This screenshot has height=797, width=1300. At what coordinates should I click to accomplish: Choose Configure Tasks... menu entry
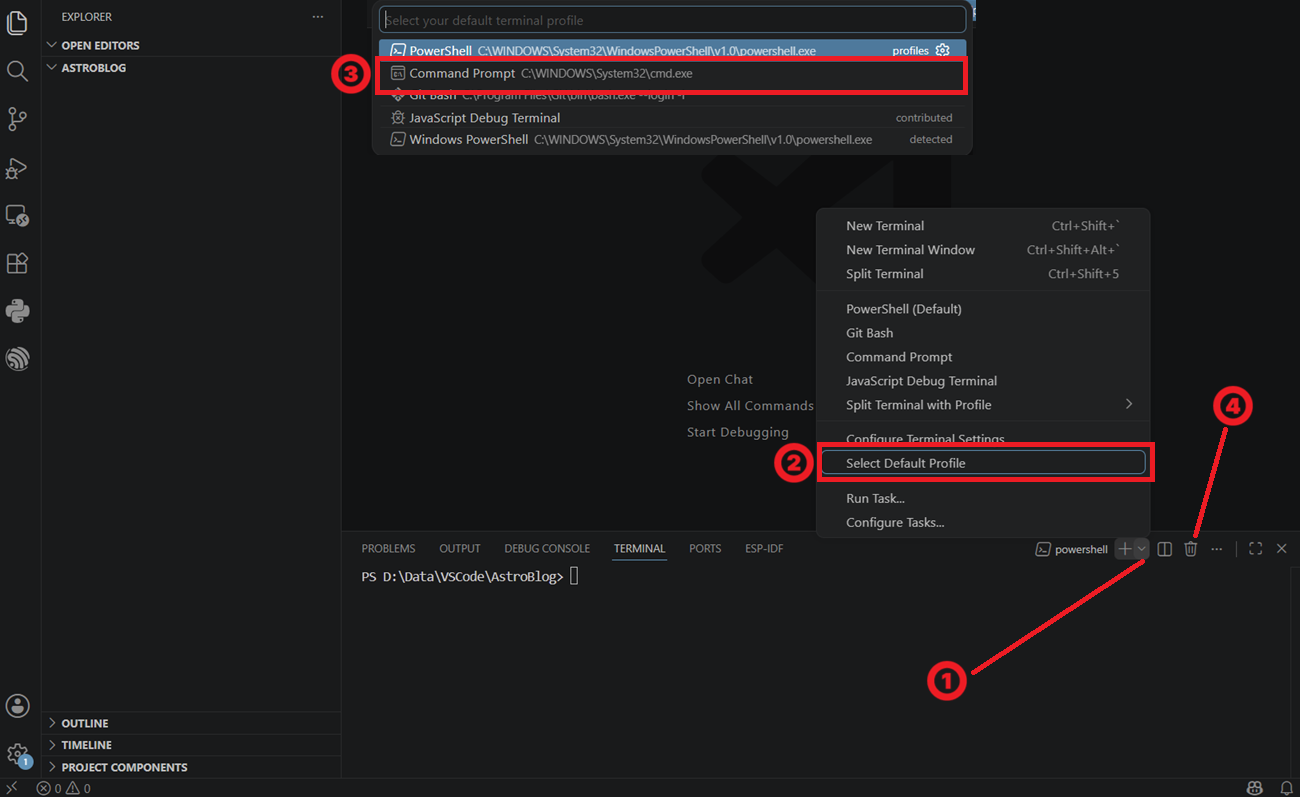[x=983, y=522]
